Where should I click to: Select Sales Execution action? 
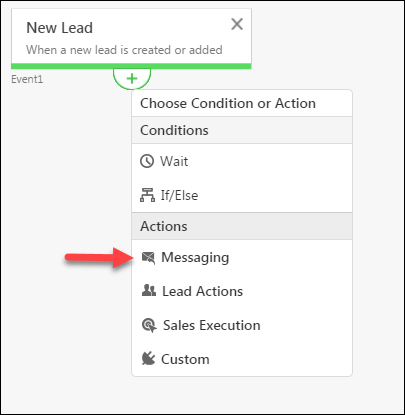242,325
